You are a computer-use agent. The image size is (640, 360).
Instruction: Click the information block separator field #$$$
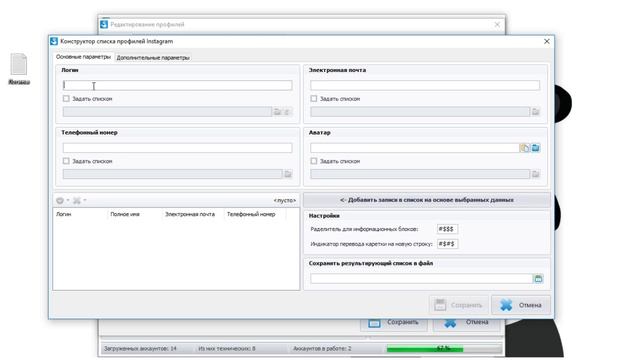447,229
